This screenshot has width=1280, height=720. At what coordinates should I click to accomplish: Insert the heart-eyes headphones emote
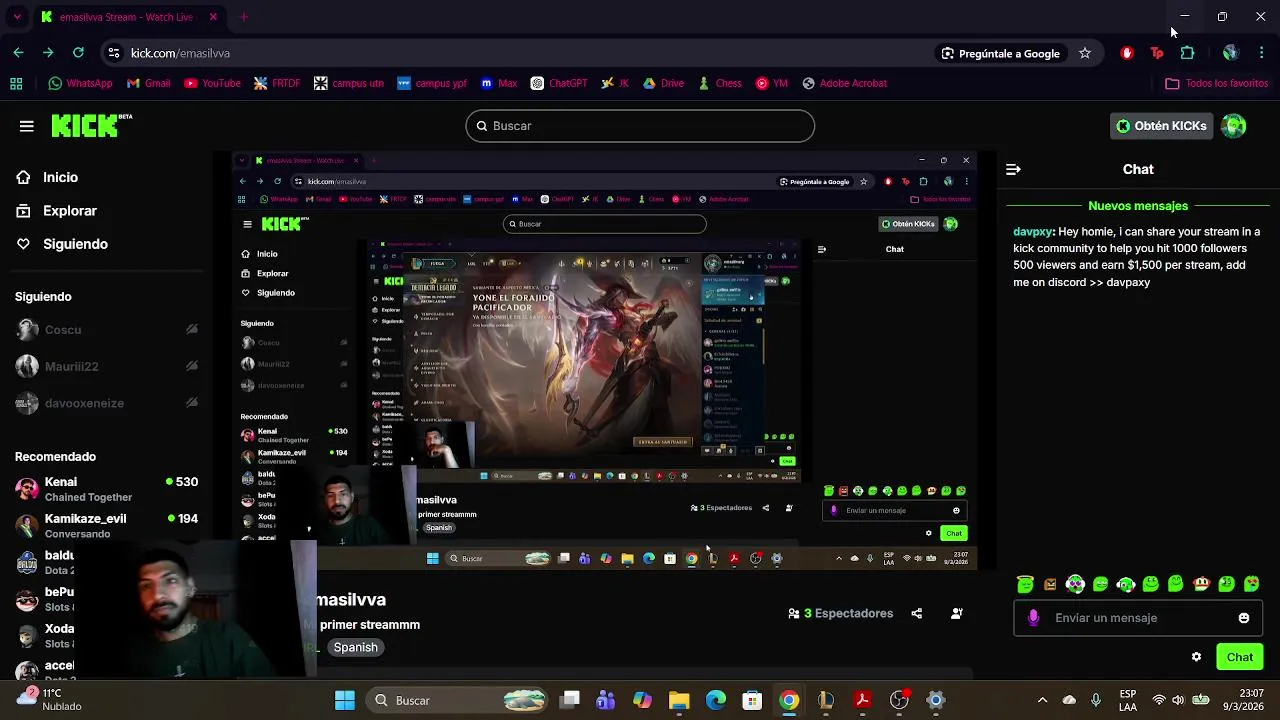[1075, 584]
